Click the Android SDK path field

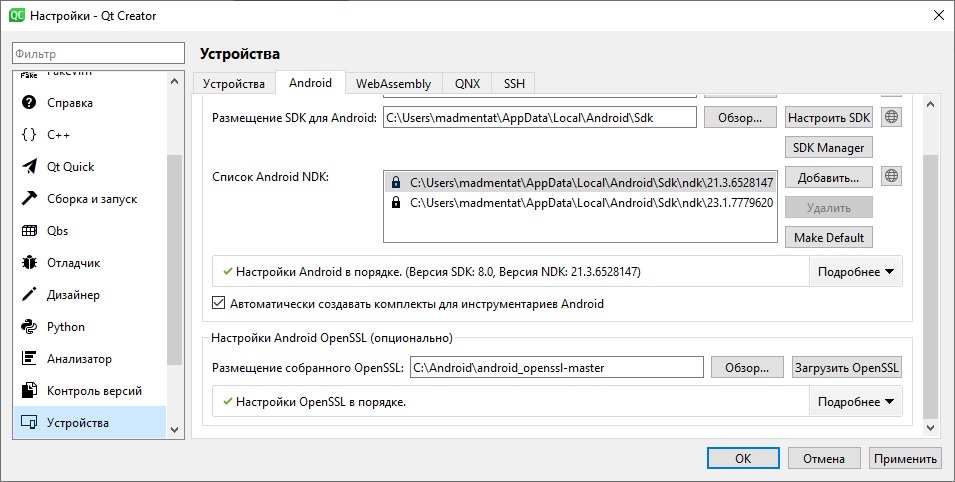540,118
